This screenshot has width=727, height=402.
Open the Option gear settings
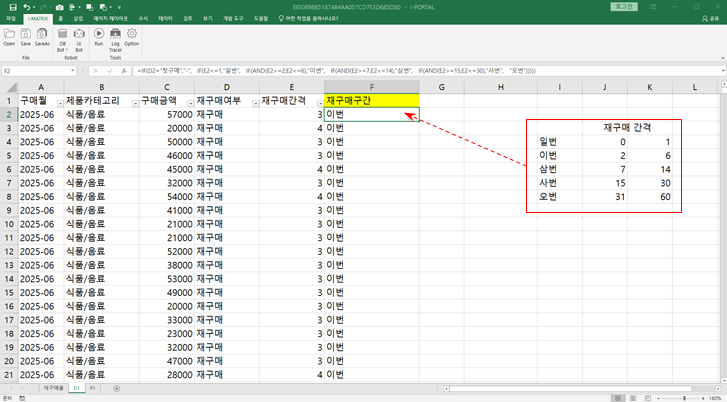click(132, 35)
